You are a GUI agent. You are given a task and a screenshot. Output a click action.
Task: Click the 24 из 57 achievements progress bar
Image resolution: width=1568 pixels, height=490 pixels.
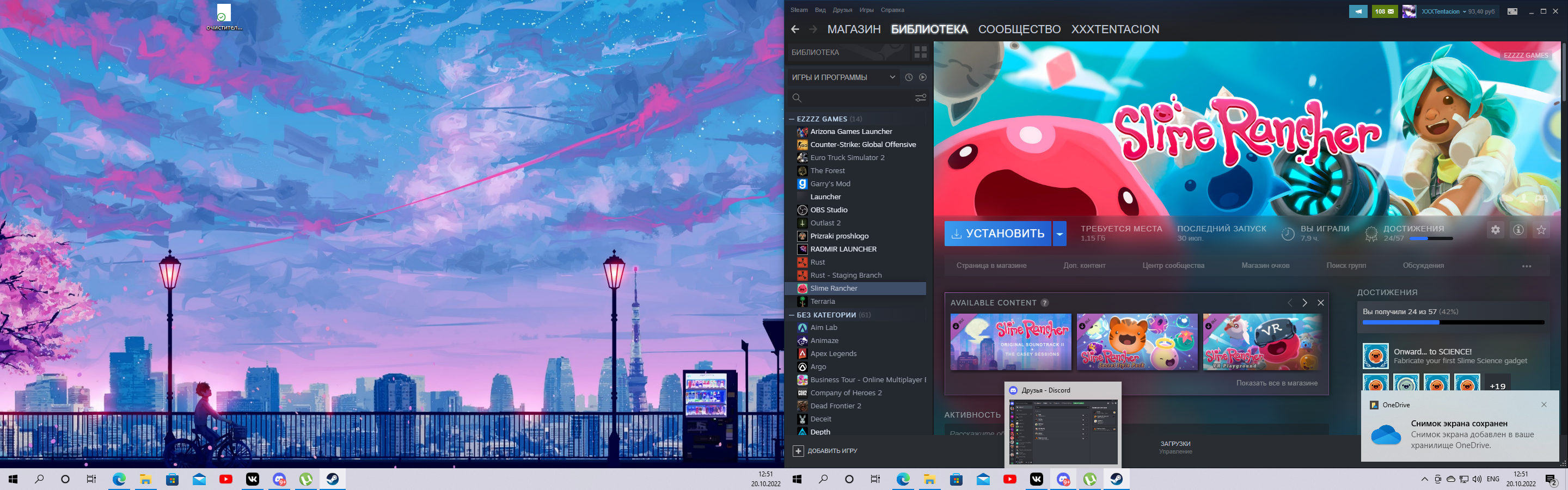pyautogui.click(x=1453, y=323)
